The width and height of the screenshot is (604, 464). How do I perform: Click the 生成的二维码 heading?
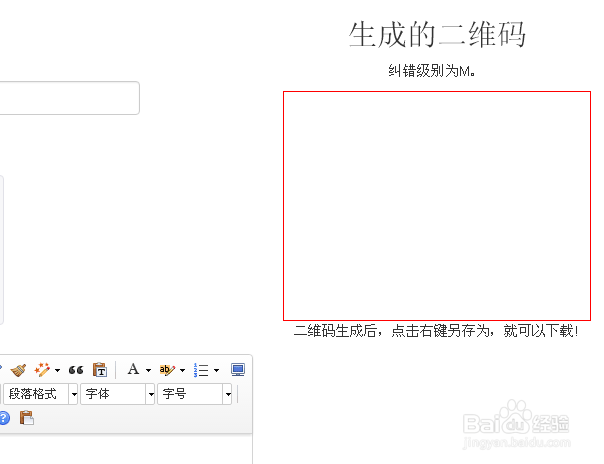click(437, 35)
